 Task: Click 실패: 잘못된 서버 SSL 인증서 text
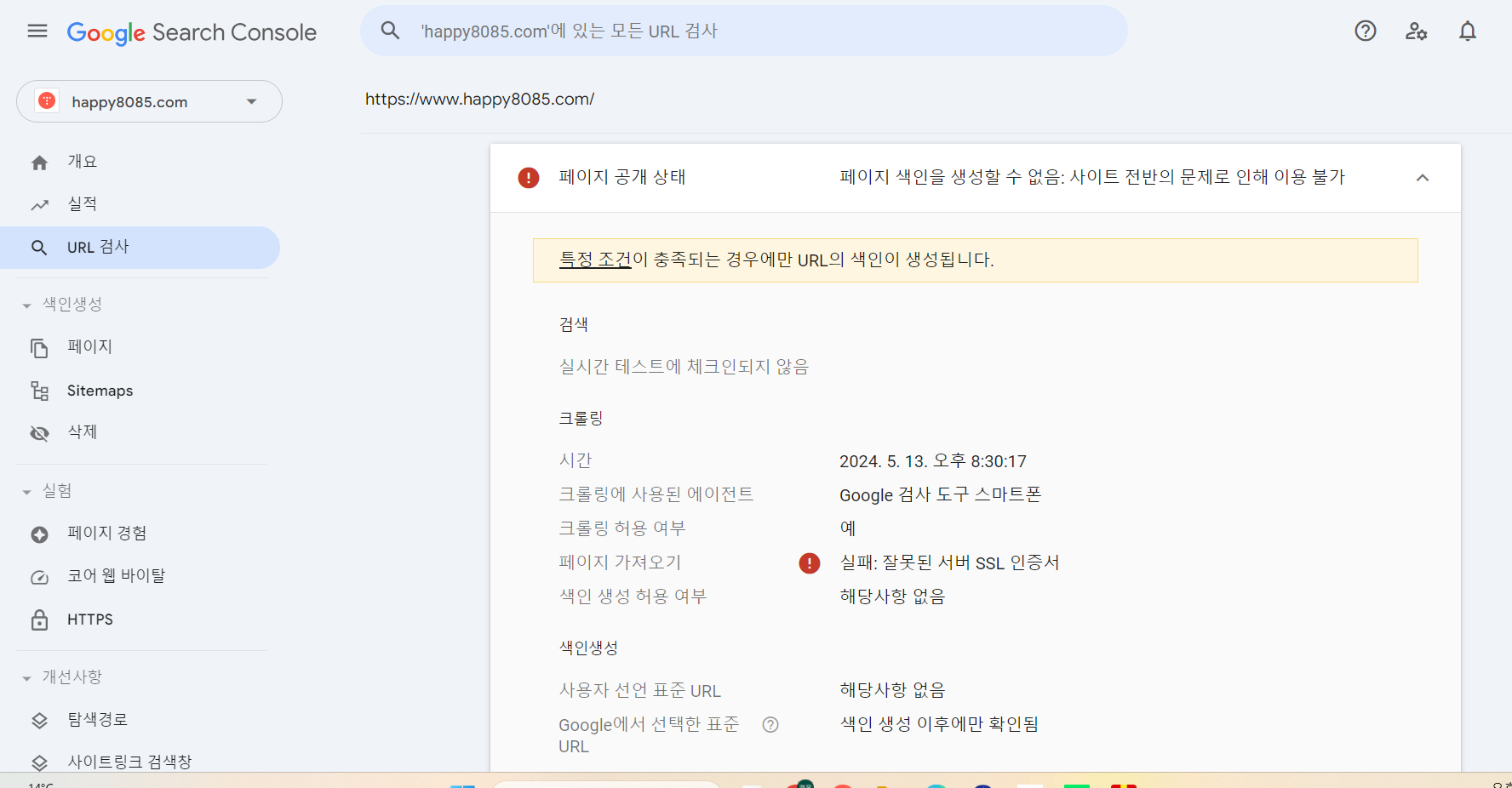point(949,562)
